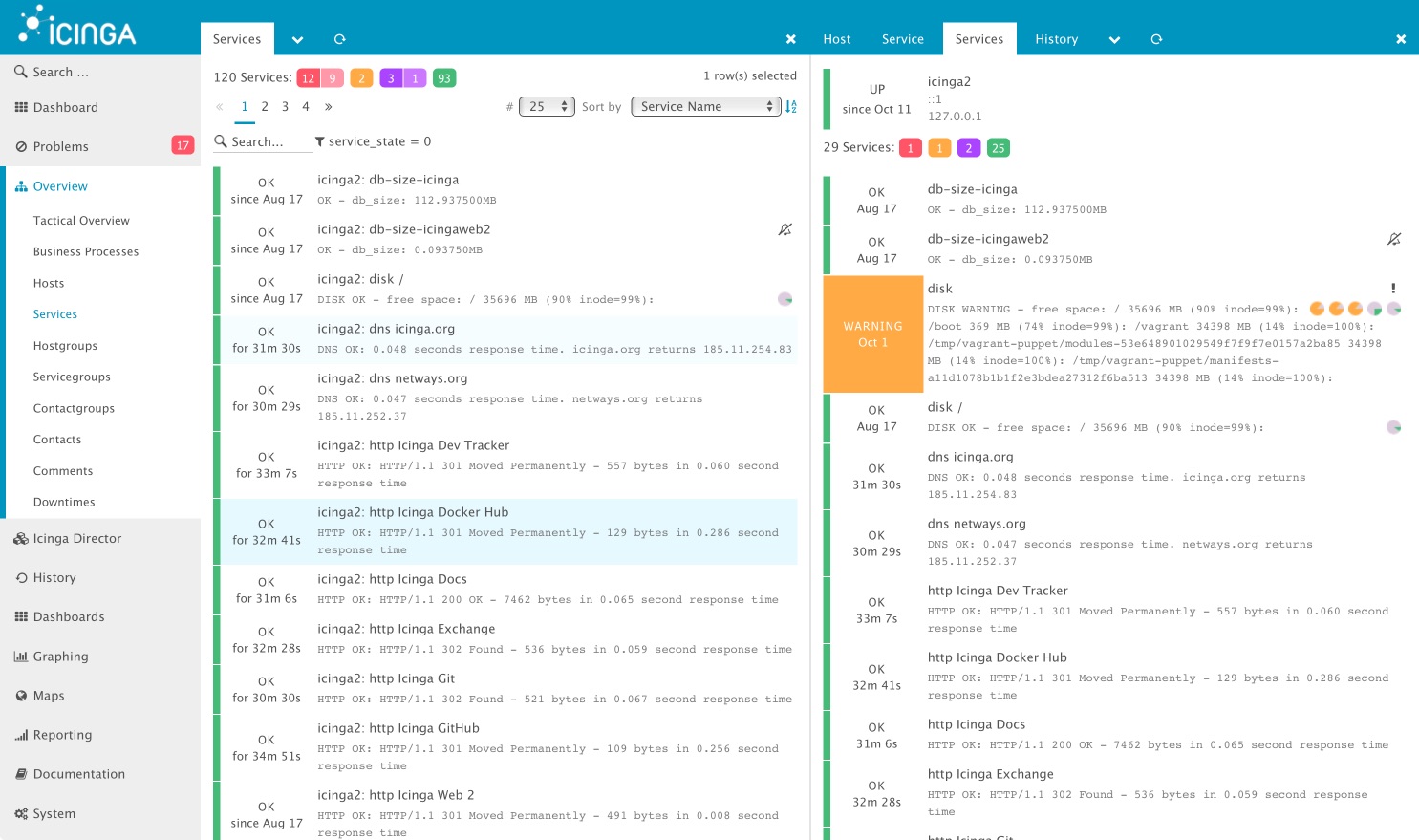The height and width of the screenshot is (840, 1419).
Task: Click the sidebar search magnifier icon
Action: (20, 72)
